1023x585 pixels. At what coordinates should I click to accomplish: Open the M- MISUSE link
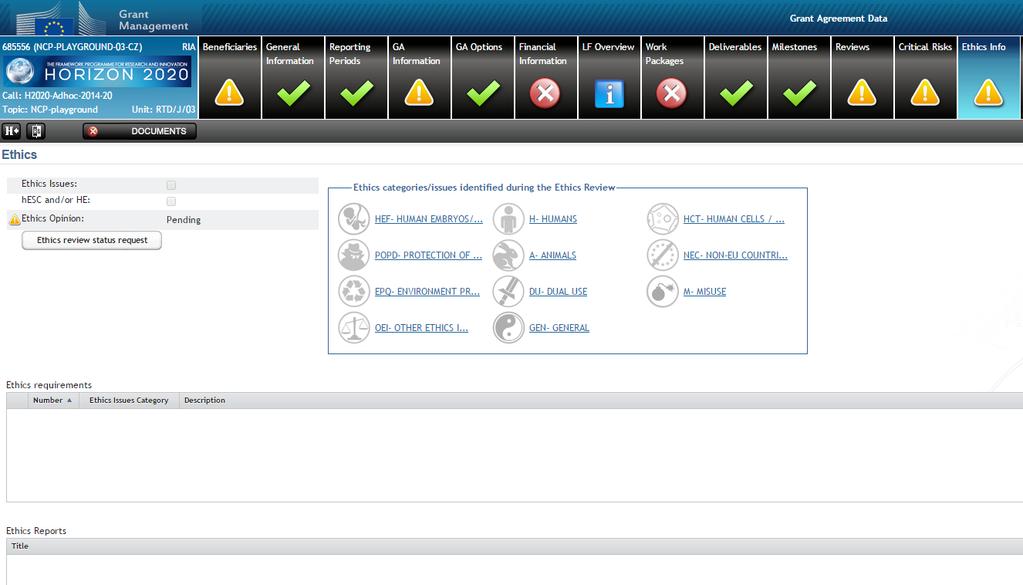click(x=705, y=292)
